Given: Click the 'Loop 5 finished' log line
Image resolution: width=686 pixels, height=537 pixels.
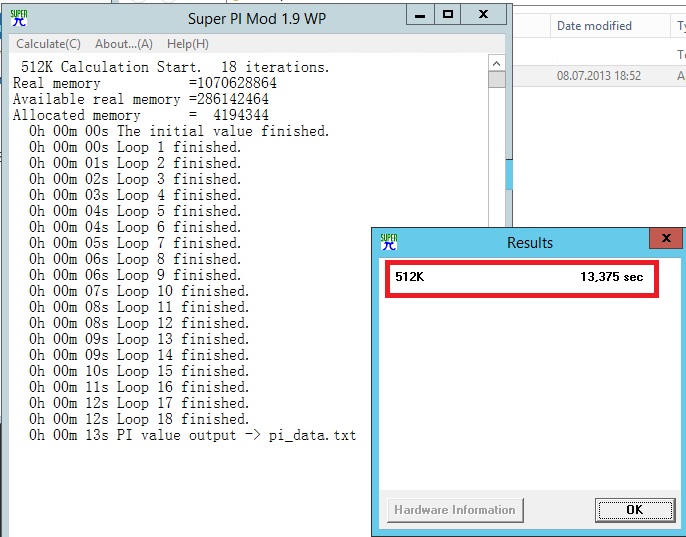Looking at the screenshot, I should click(x=135, y=211).
